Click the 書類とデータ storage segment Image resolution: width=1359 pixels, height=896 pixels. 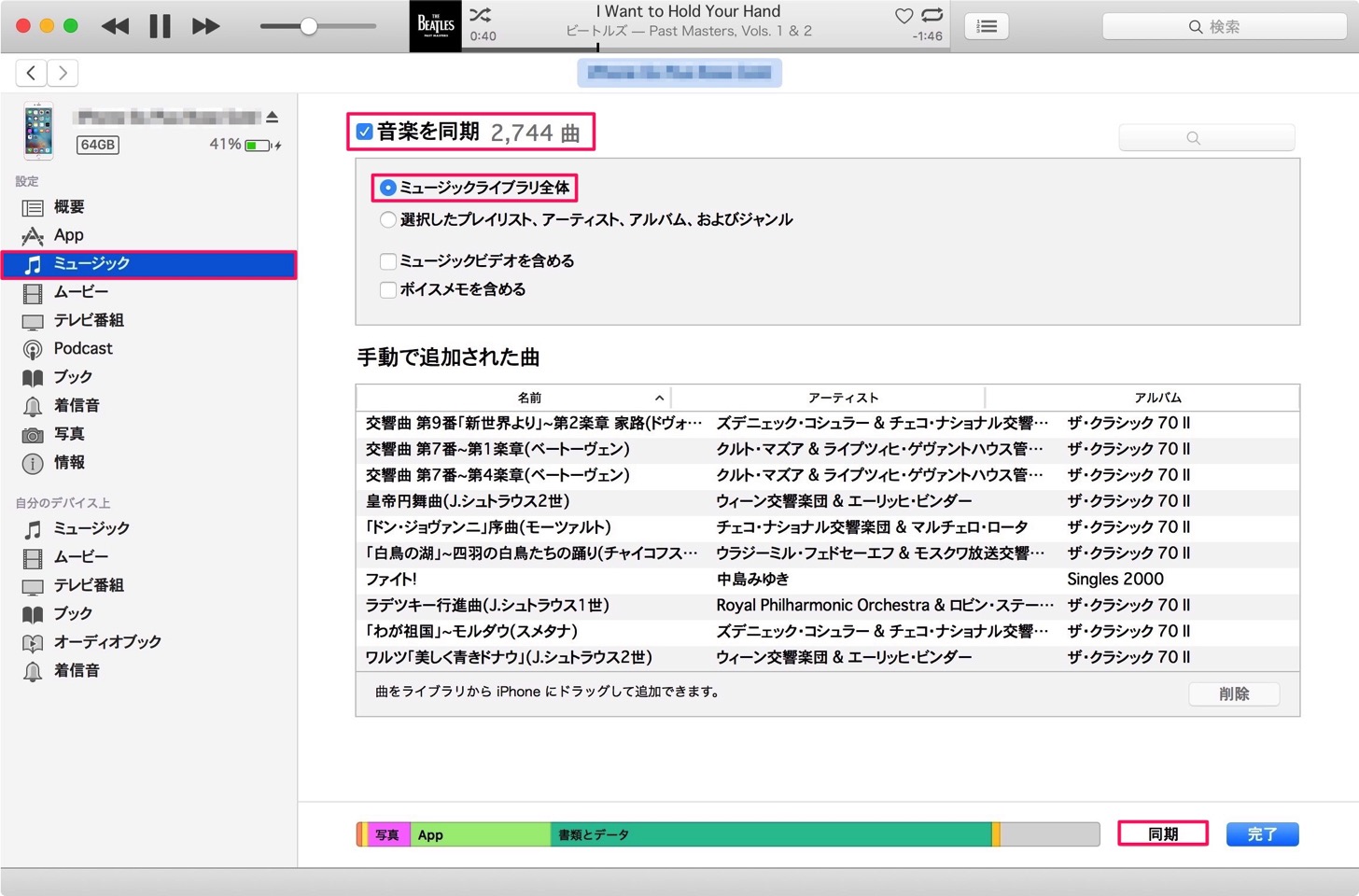pyautogui.click(x=771, y=834)
